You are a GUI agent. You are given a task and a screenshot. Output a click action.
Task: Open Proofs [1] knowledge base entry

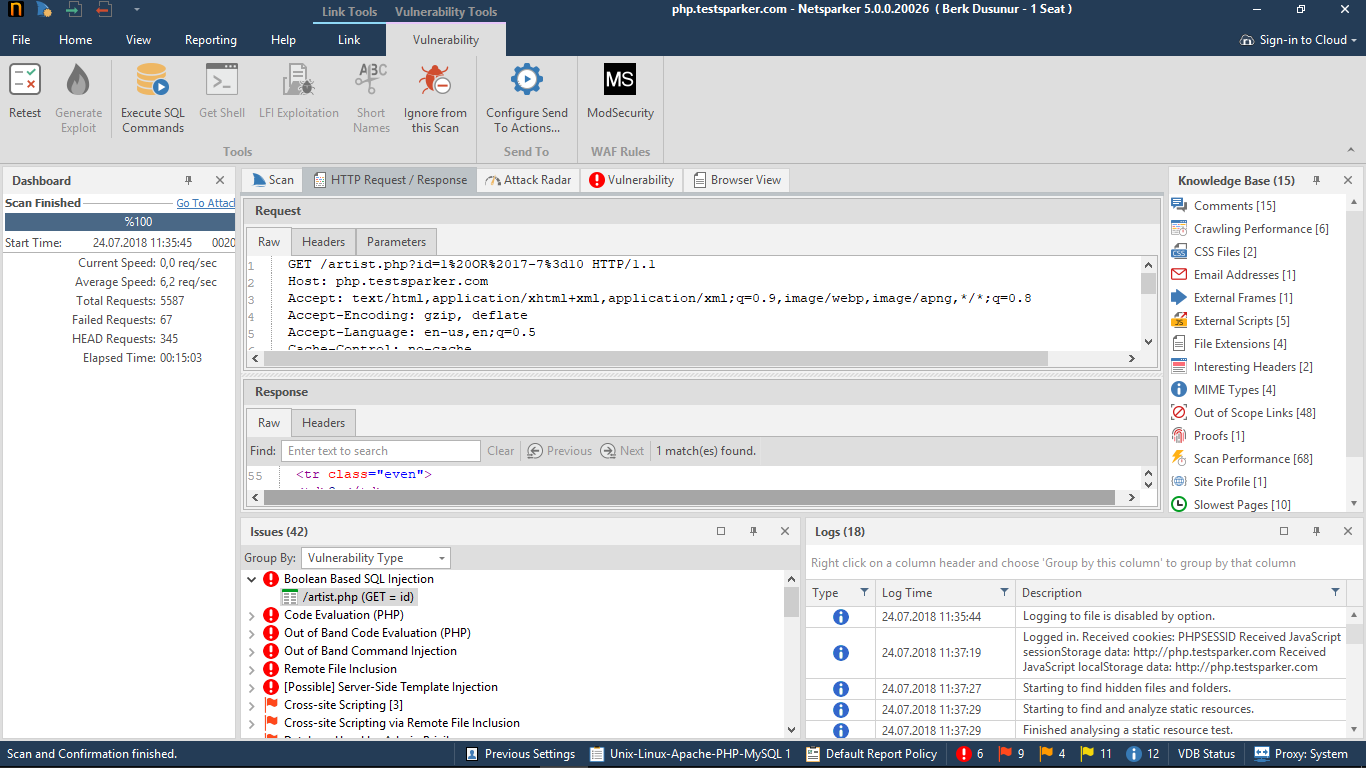(1208, 436)
